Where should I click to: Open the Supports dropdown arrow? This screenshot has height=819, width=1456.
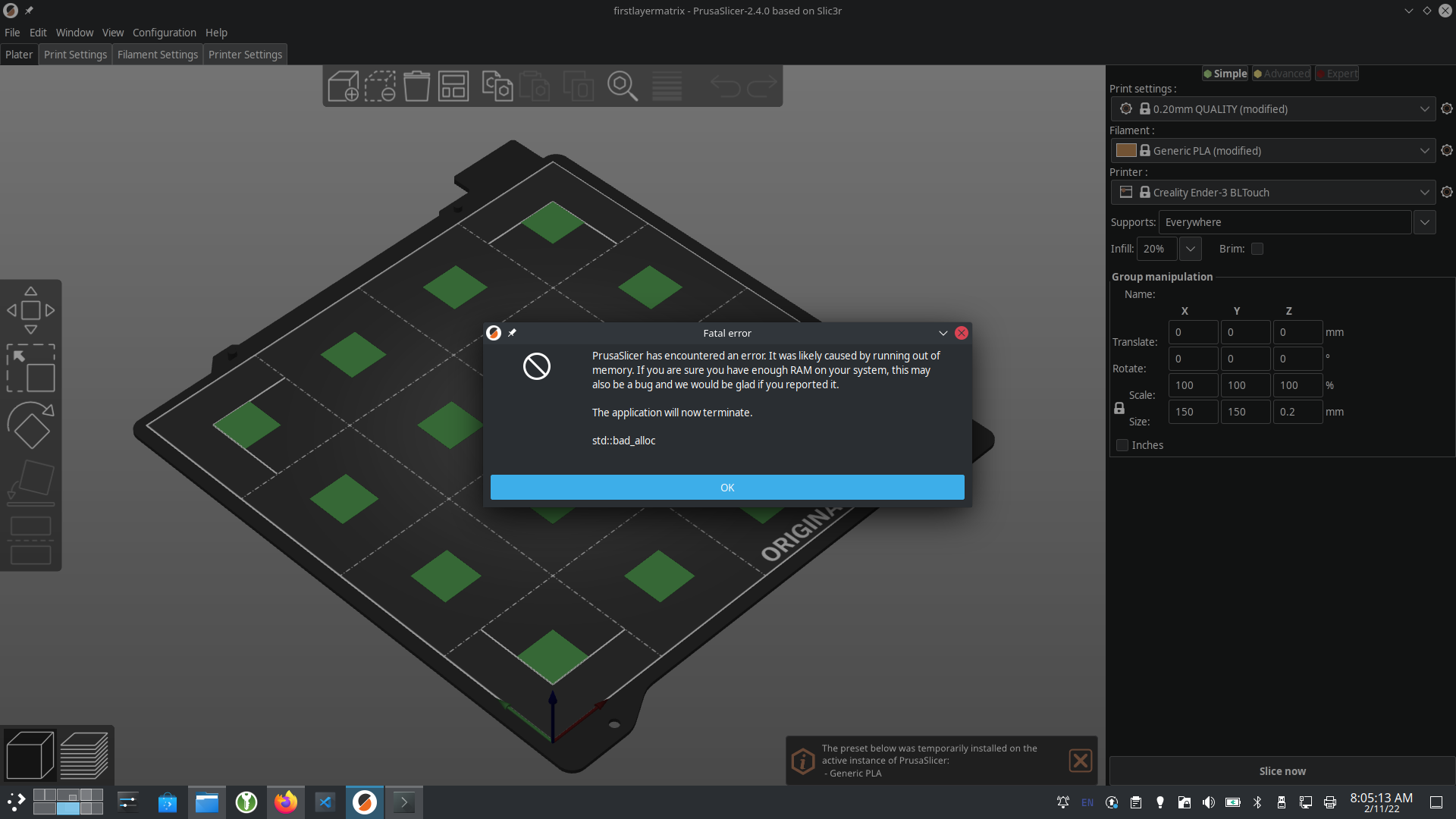[x=1425, y=222]
